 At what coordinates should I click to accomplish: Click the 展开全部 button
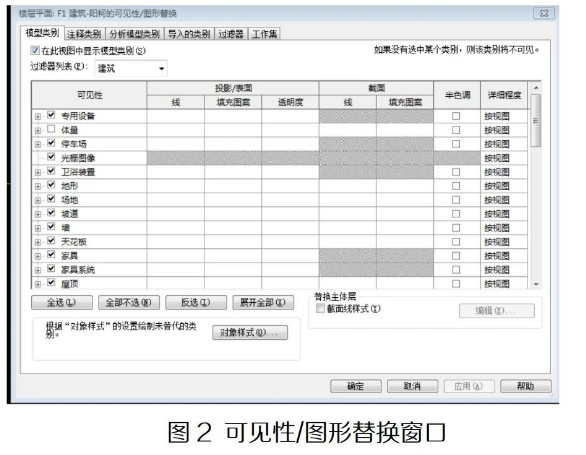263,302
